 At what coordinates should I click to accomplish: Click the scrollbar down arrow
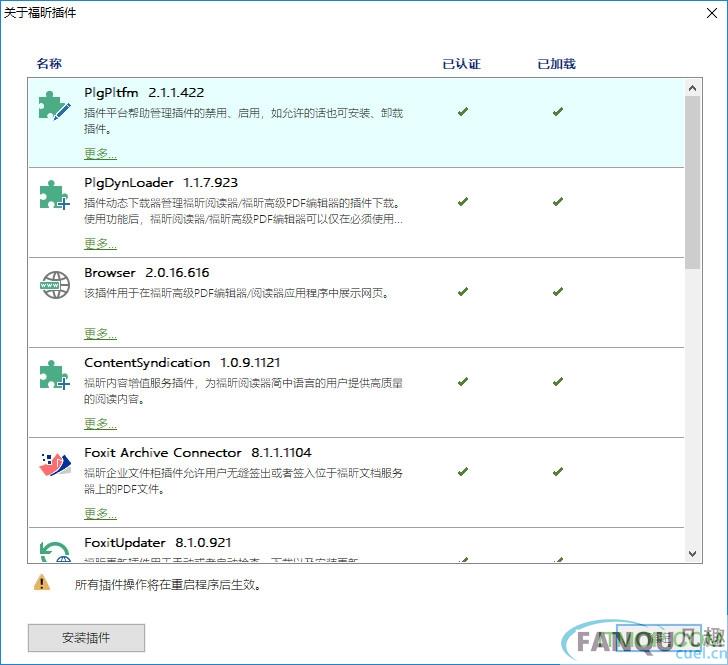click(x=692, y=554)
